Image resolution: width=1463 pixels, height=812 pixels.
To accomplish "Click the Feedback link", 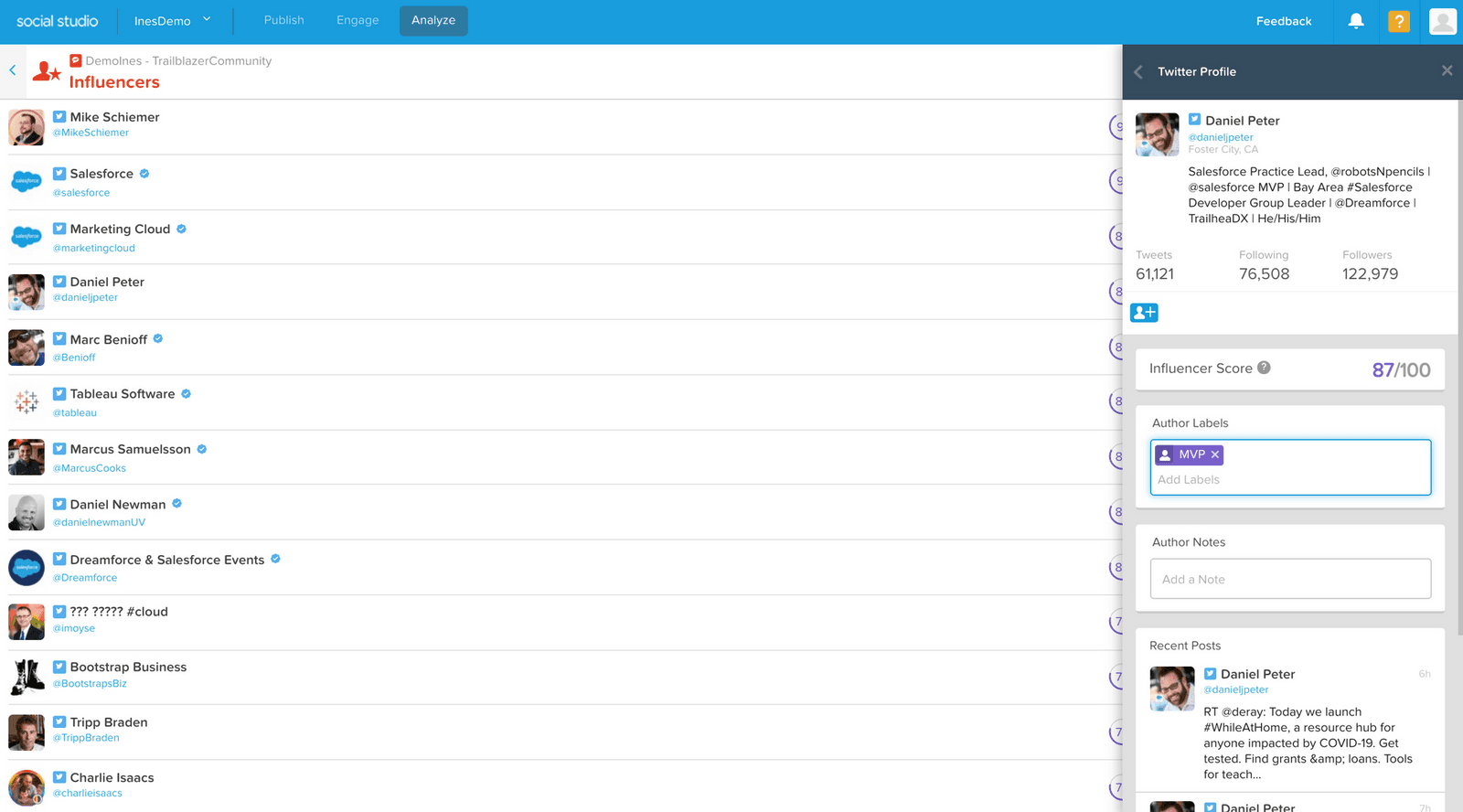I will [1283, 21].
